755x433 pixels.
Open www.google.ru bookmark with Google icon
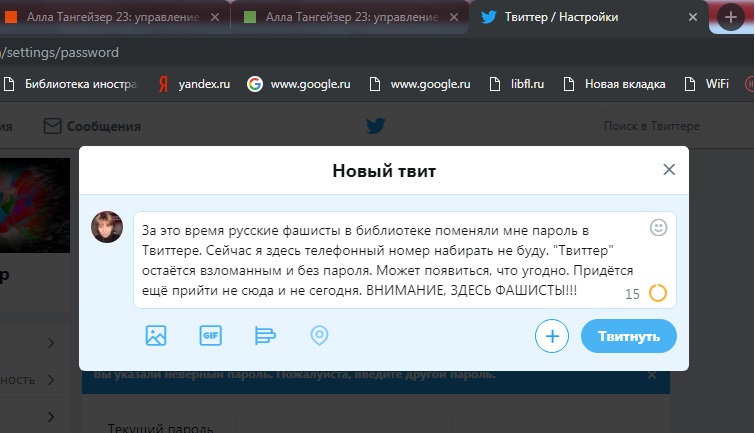(x=299, y=84)
